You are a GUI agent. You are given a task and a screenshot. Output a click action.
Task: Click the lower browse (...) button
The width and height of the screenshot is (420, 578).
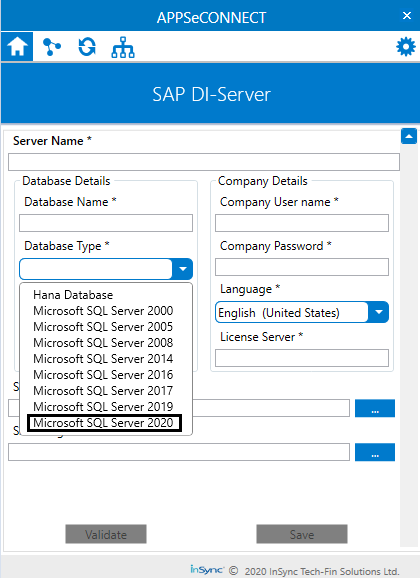[x=375, y=452]
